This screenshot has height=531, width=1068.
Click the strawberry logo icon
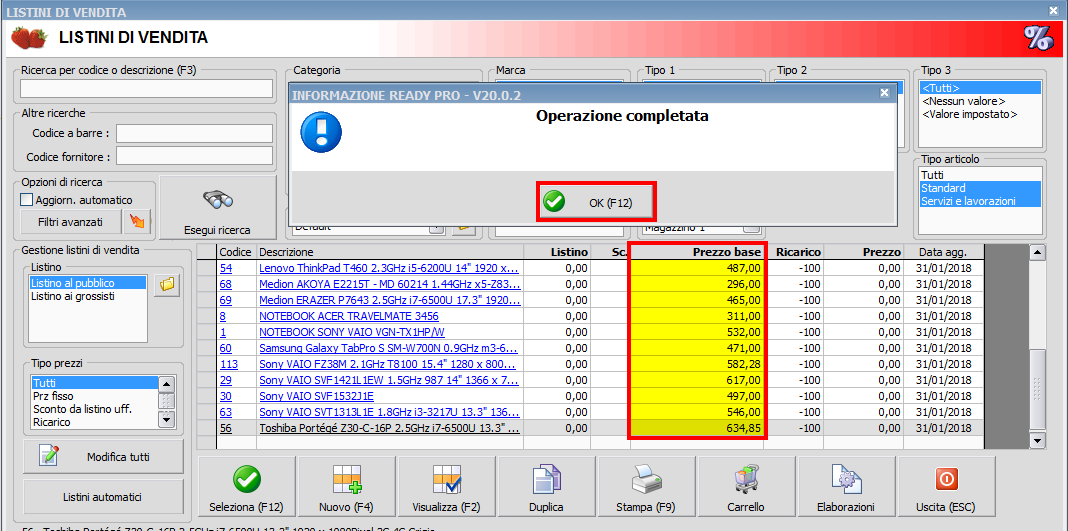tap(30, 37)
